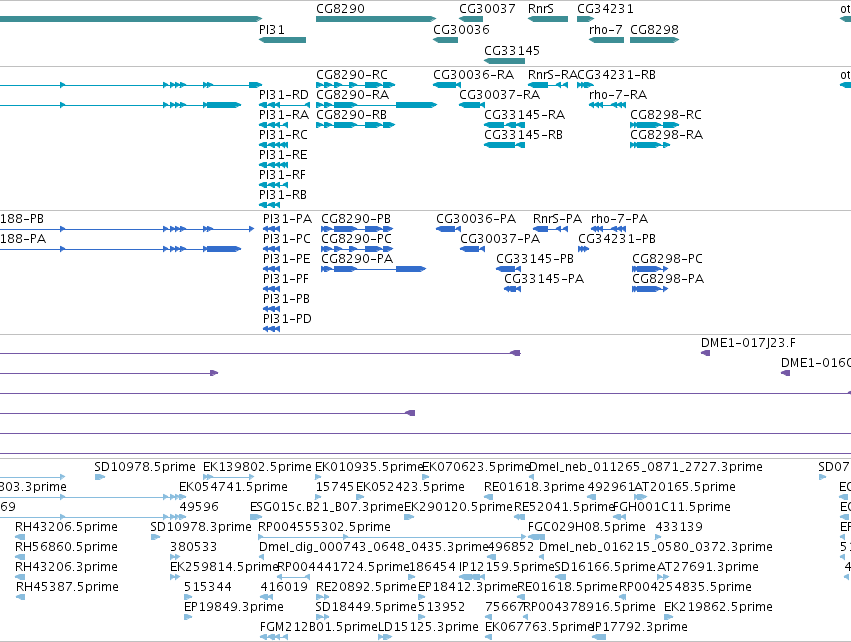Select the CG34231-RB transcript label
851x642 pixels.
[616, 74]
